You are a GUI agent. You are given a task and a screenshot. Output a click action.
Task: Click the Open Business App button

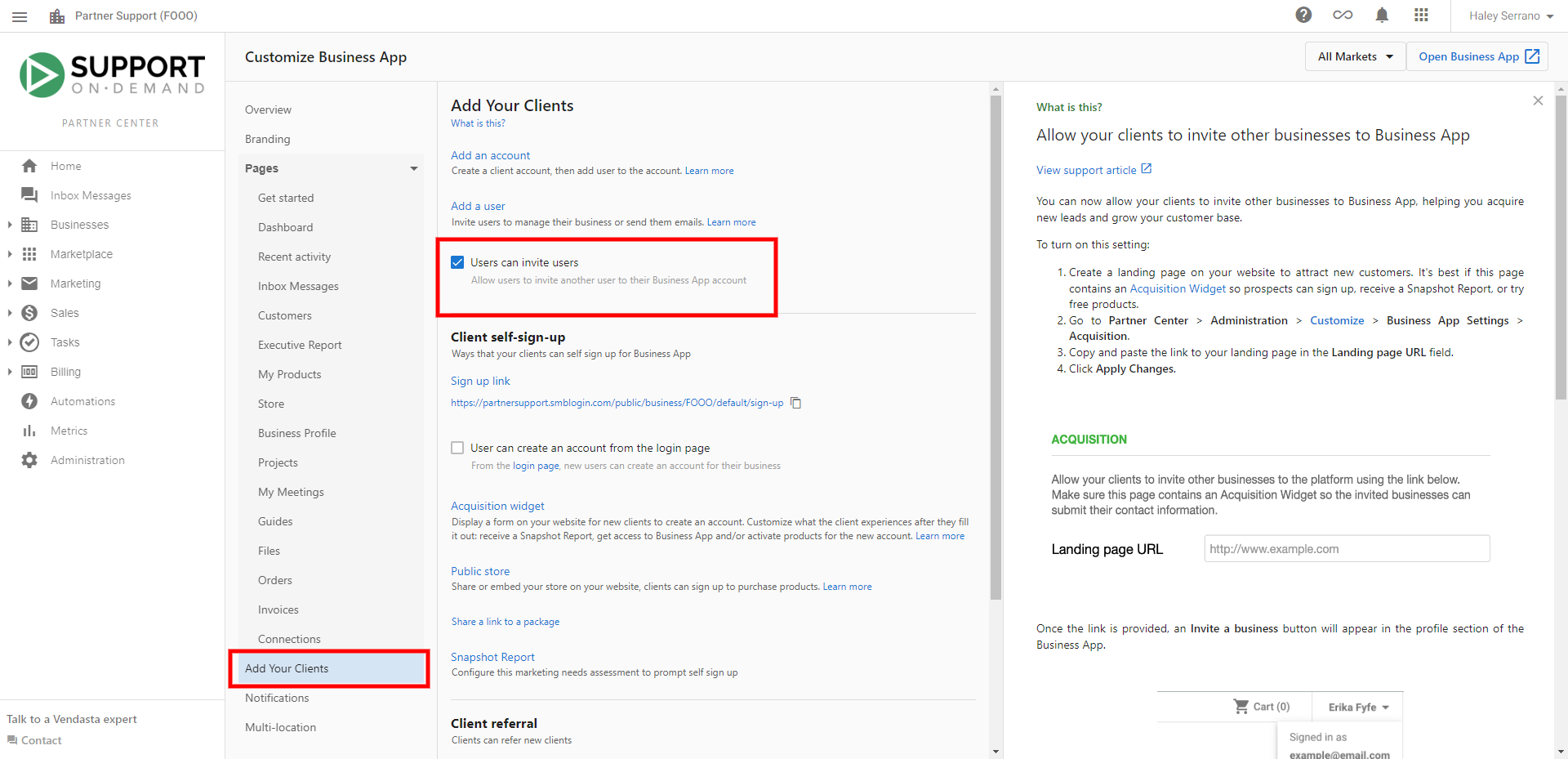click(1478, 56)
